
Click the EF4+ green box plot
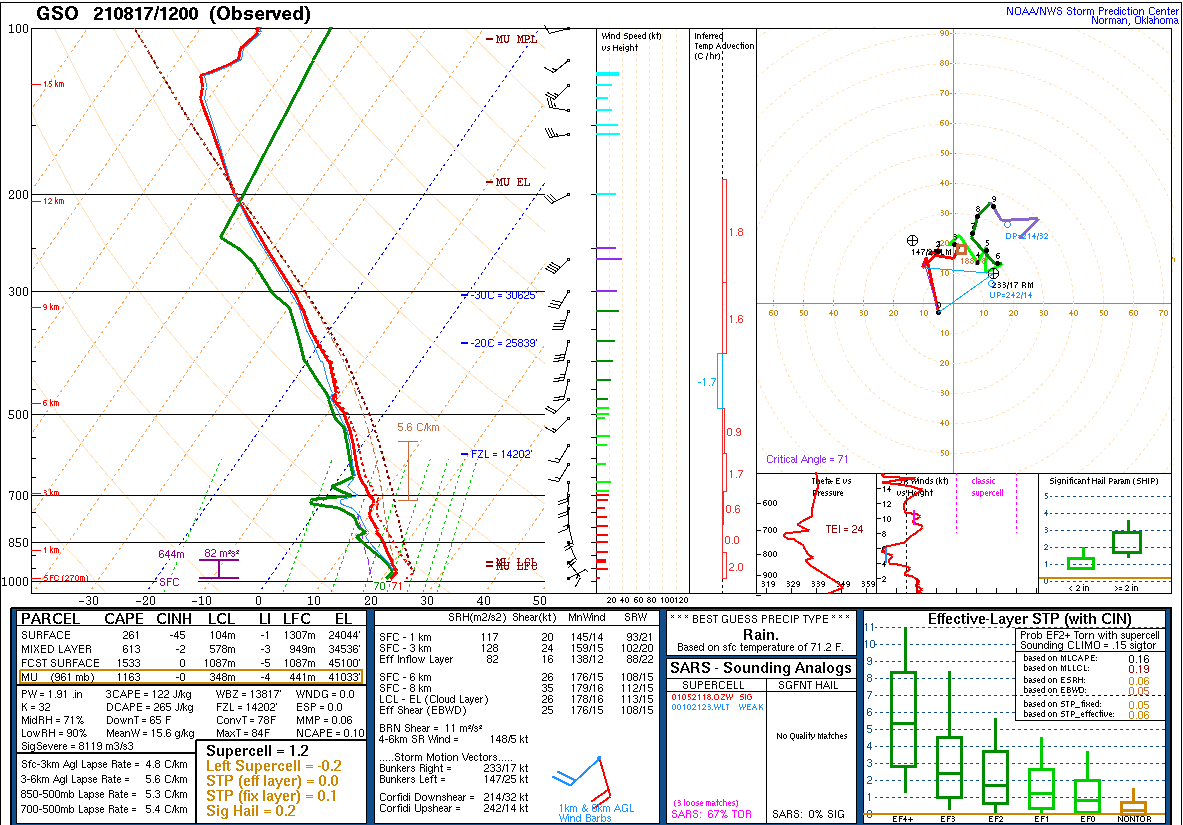pos(903,720)
